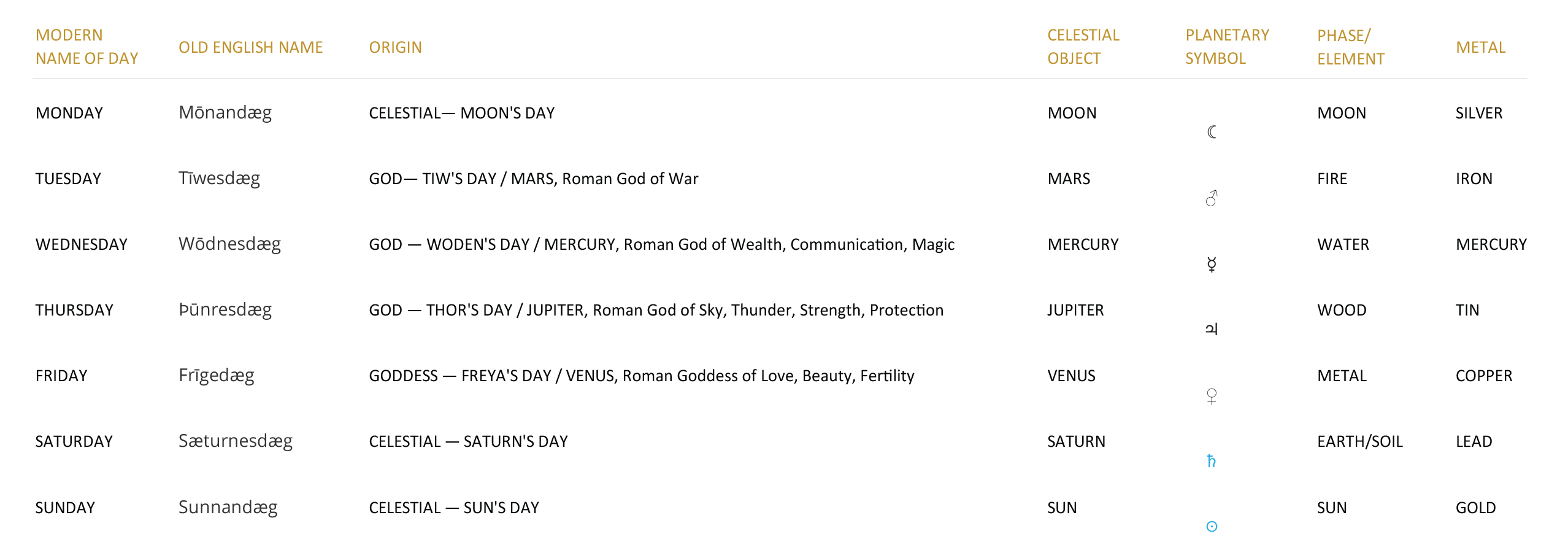Click the Jupiter planetary symbol
The width and height of the screenshot is (1568, 558).
click(1212, 329)
